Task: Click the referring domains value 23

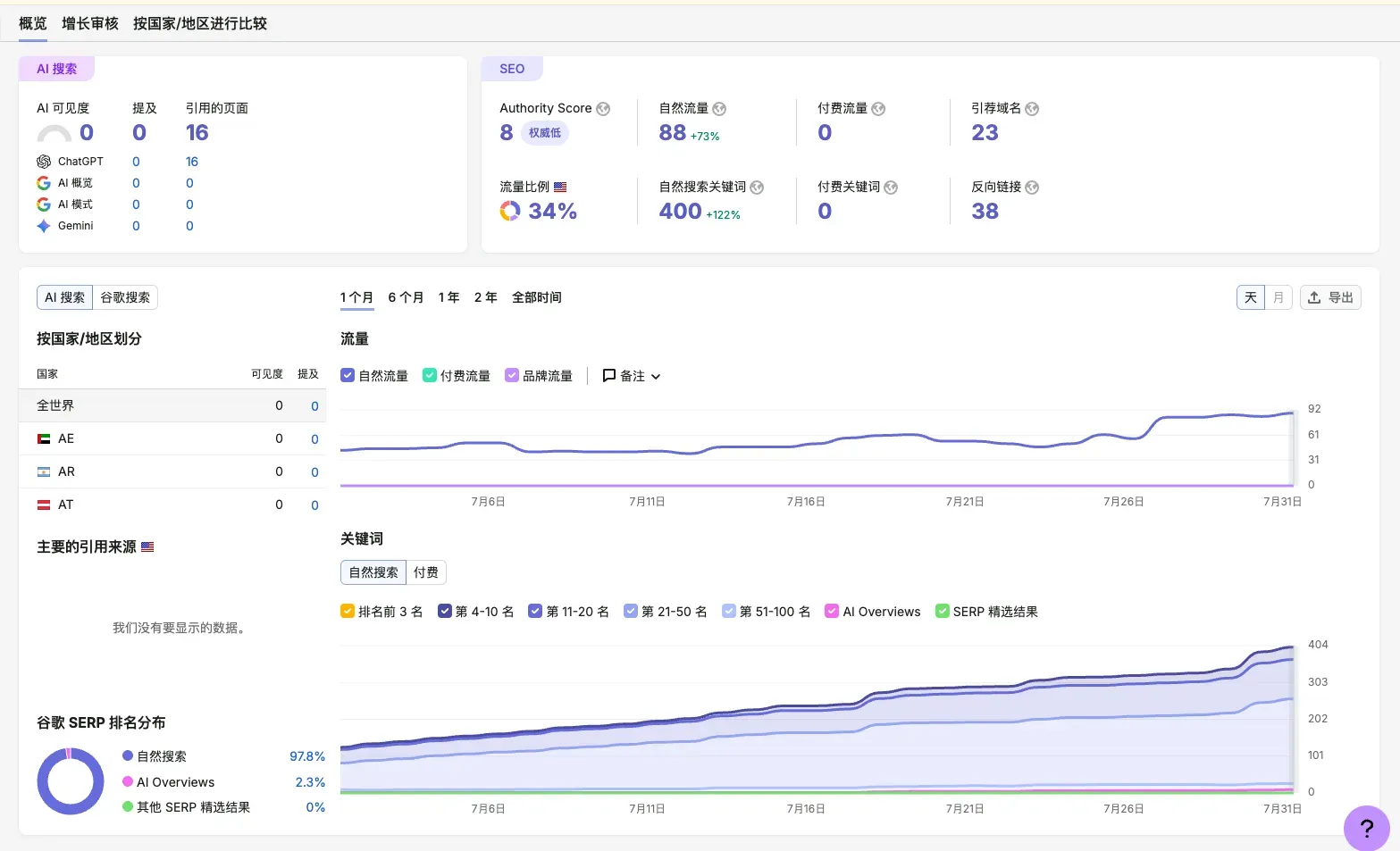Action: point(985,133)
